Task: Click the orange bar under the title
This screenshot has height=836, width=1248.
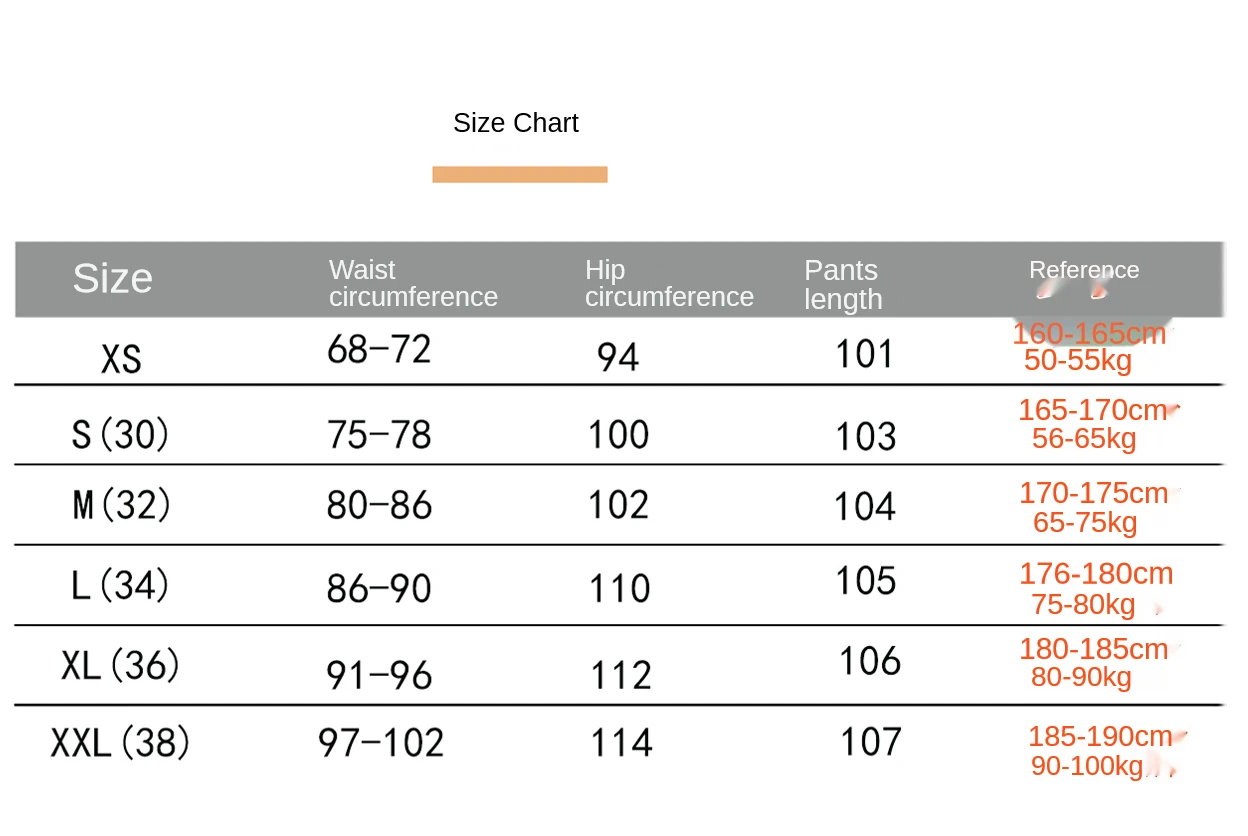Action: [x=519, y=175]
